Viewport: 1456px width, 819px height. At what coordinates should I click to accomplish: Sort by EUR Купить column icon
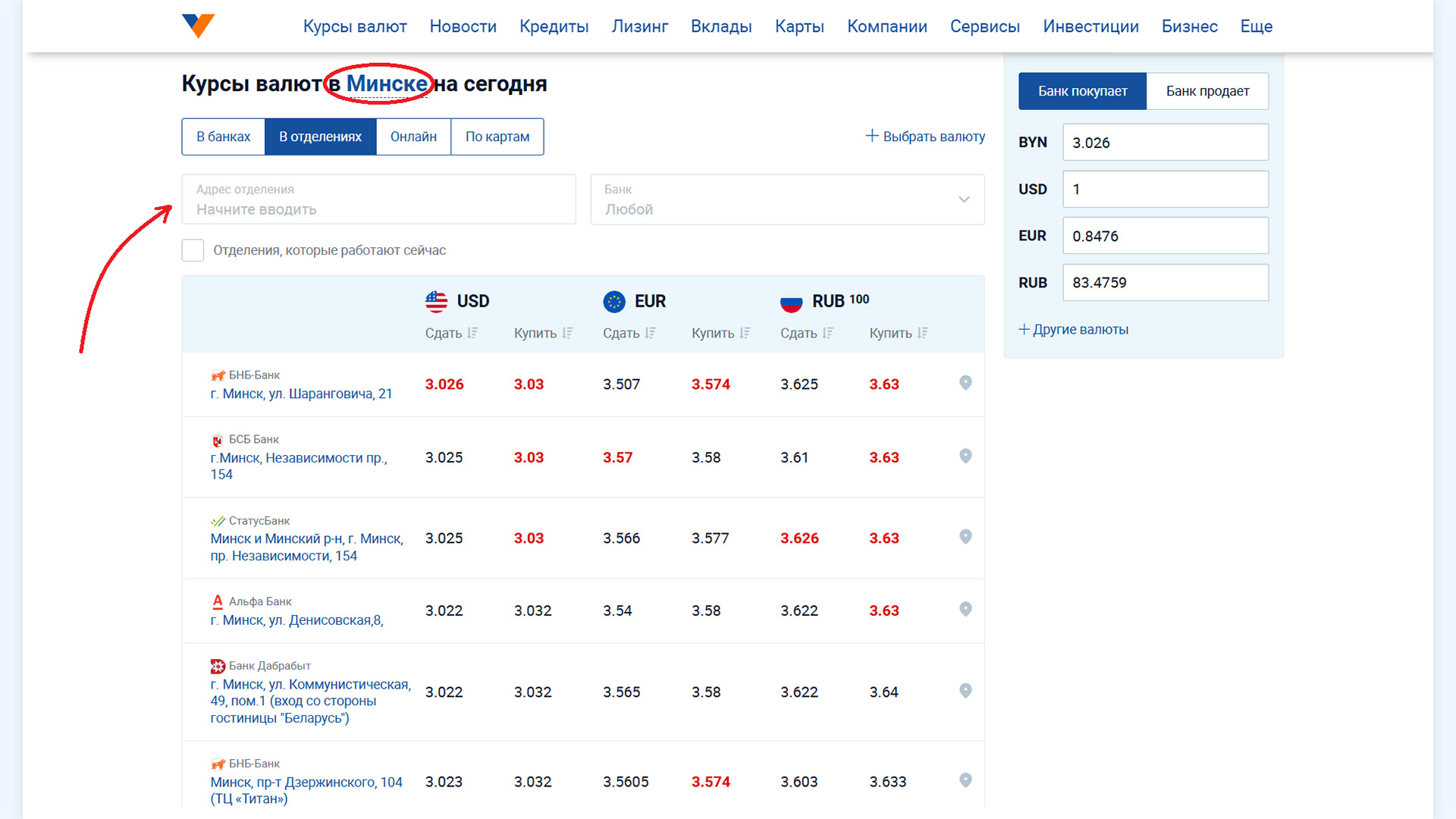[745, 333]
